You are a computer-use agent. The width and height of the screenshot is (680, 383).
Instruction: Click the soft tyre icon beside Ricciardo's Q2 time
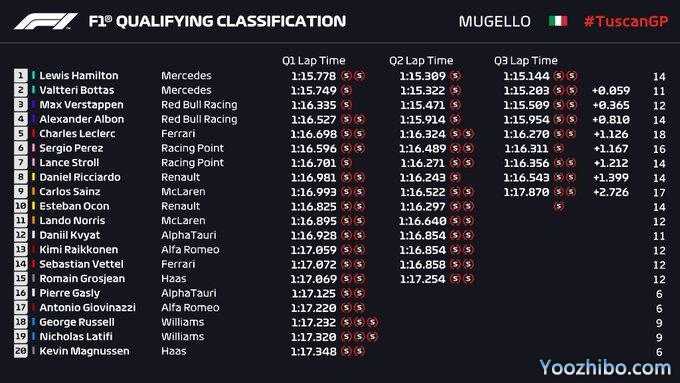pos(455,177)
